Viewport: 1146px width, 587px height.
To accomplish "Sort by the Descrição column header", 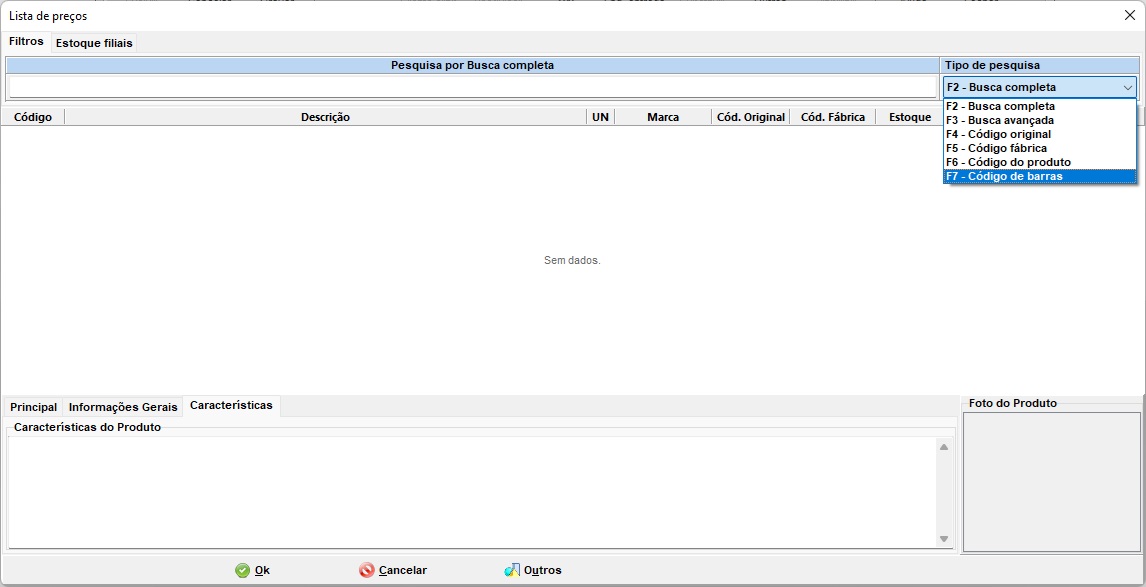I will click(x=325, y=117).
